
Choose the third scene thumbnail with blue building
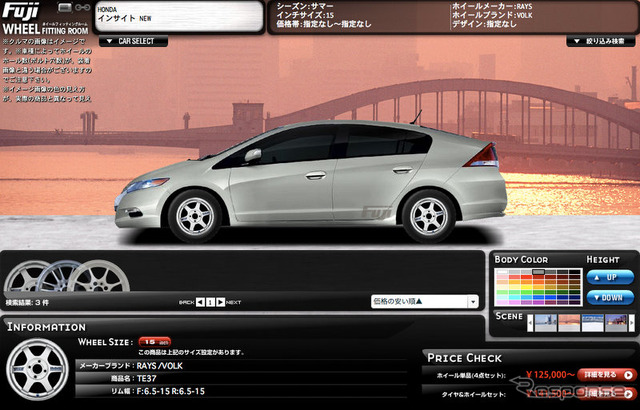tap(593, 323)
